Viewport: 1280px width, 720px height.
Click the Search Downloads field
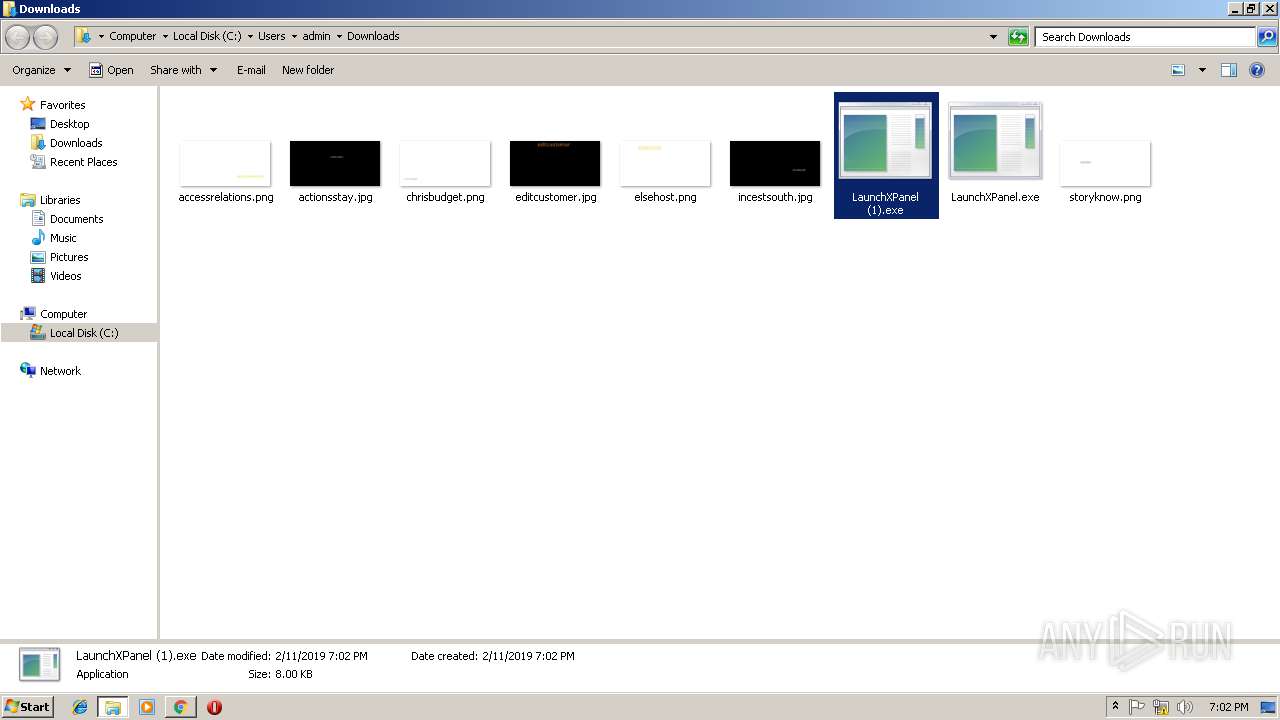(x=1145, y=37)
